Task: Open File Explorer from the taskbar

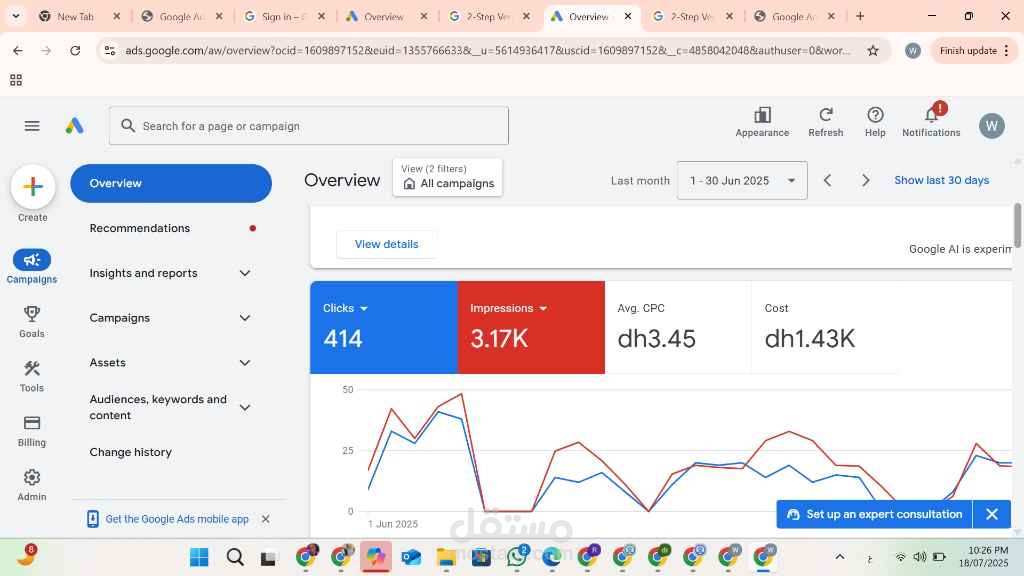Action: coord(446,557)
